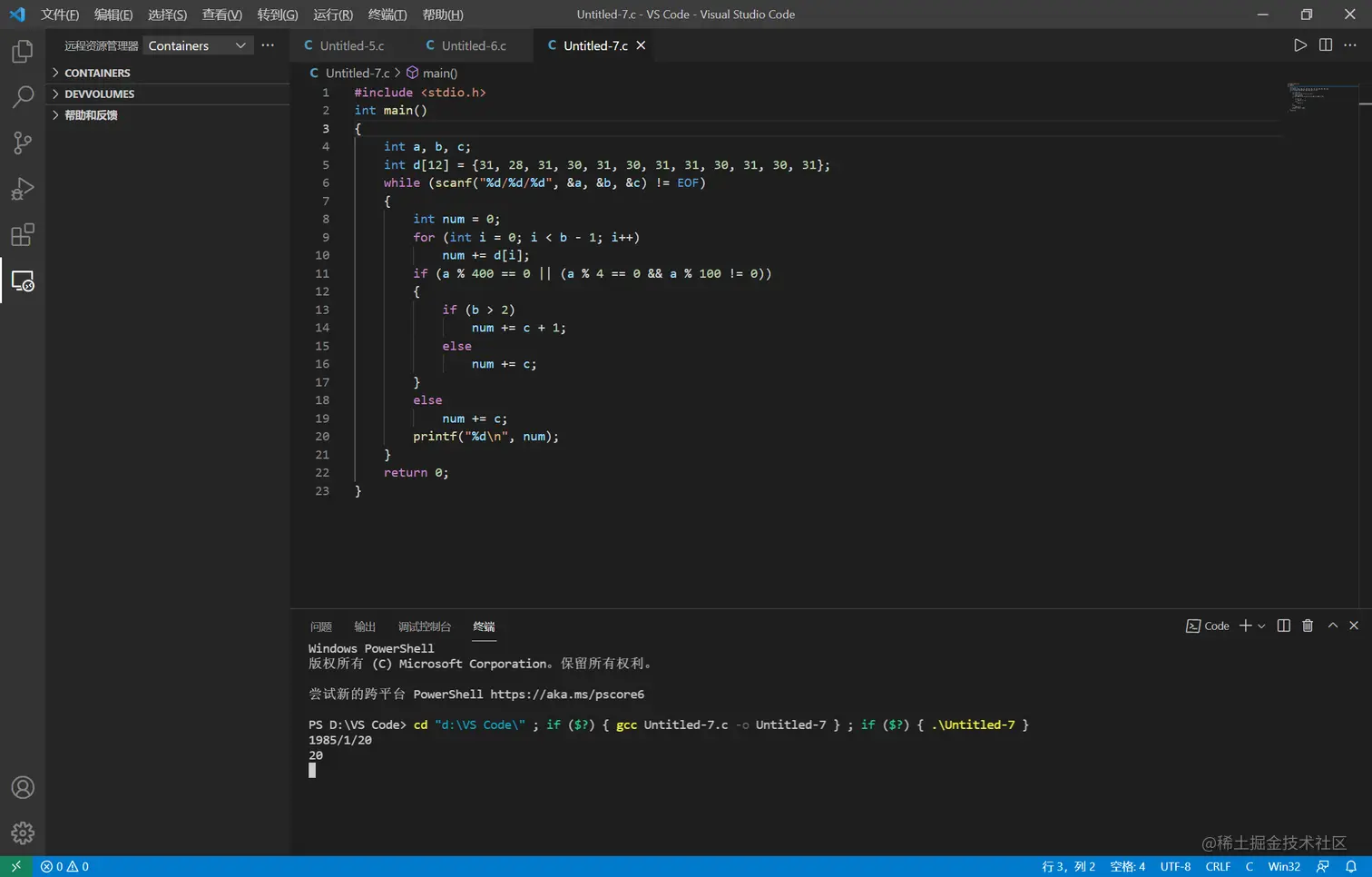Click the UTF-8 encoding status button
The height and width of the screenshot is (877, 1372).
pyautogui.click(x=1175, y=866)
